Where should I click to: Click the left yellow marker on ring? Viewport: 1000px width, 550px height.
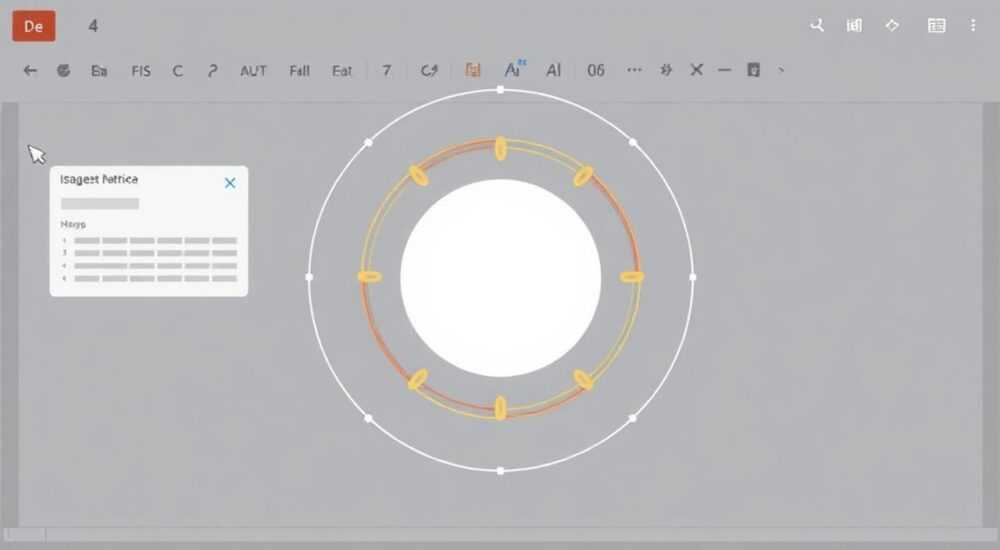(x=370, y=277)
